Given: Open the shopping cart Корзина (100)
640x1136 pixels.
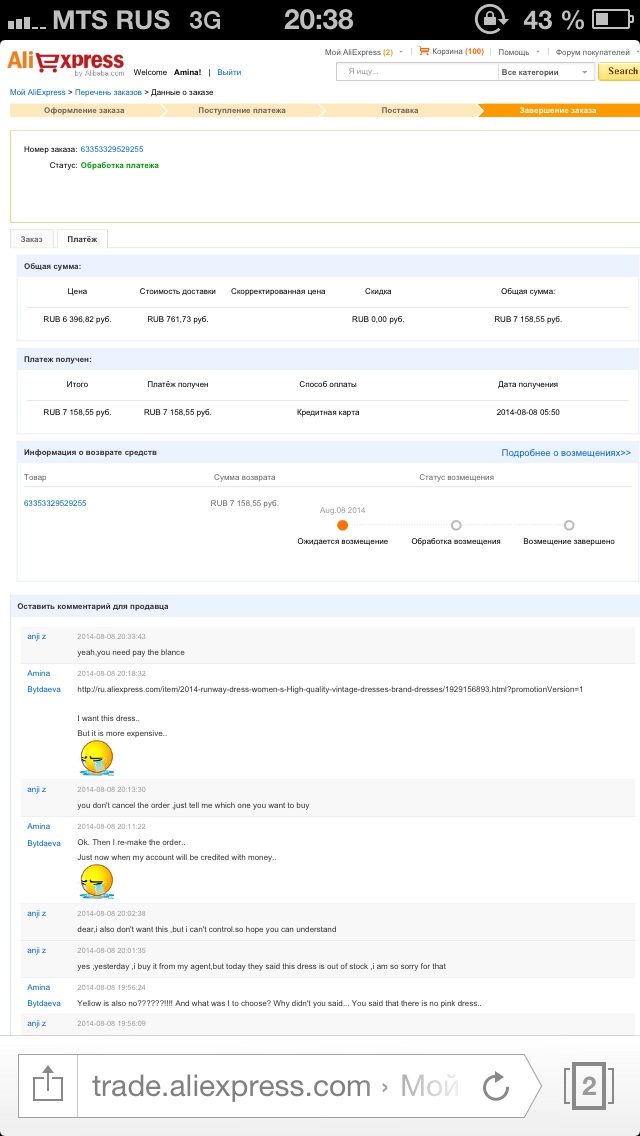Looking at the screenshot, I should click(x=452, y=51).
